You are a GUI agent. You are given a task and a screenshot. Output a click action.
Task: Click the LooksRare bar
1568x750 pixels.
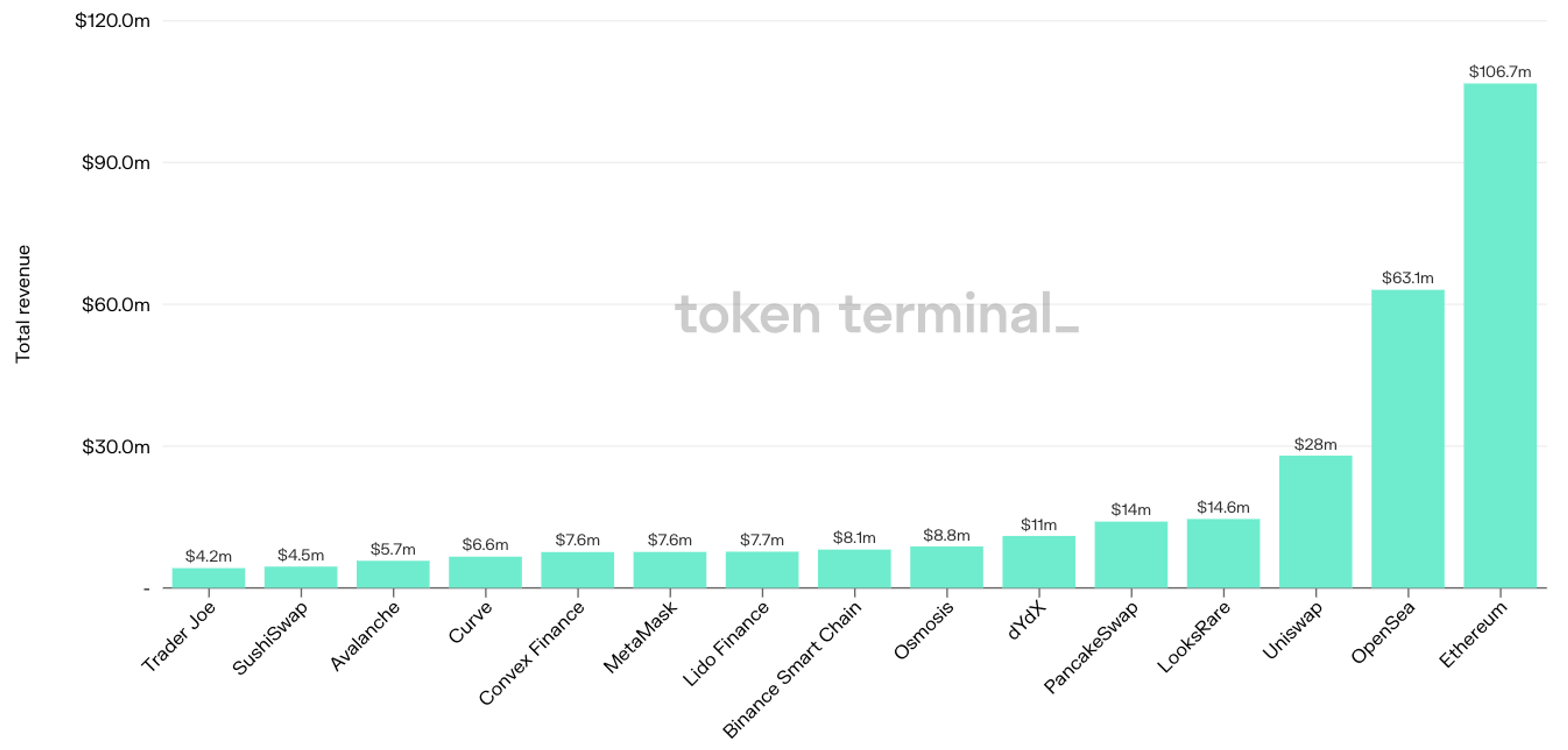1223,553
